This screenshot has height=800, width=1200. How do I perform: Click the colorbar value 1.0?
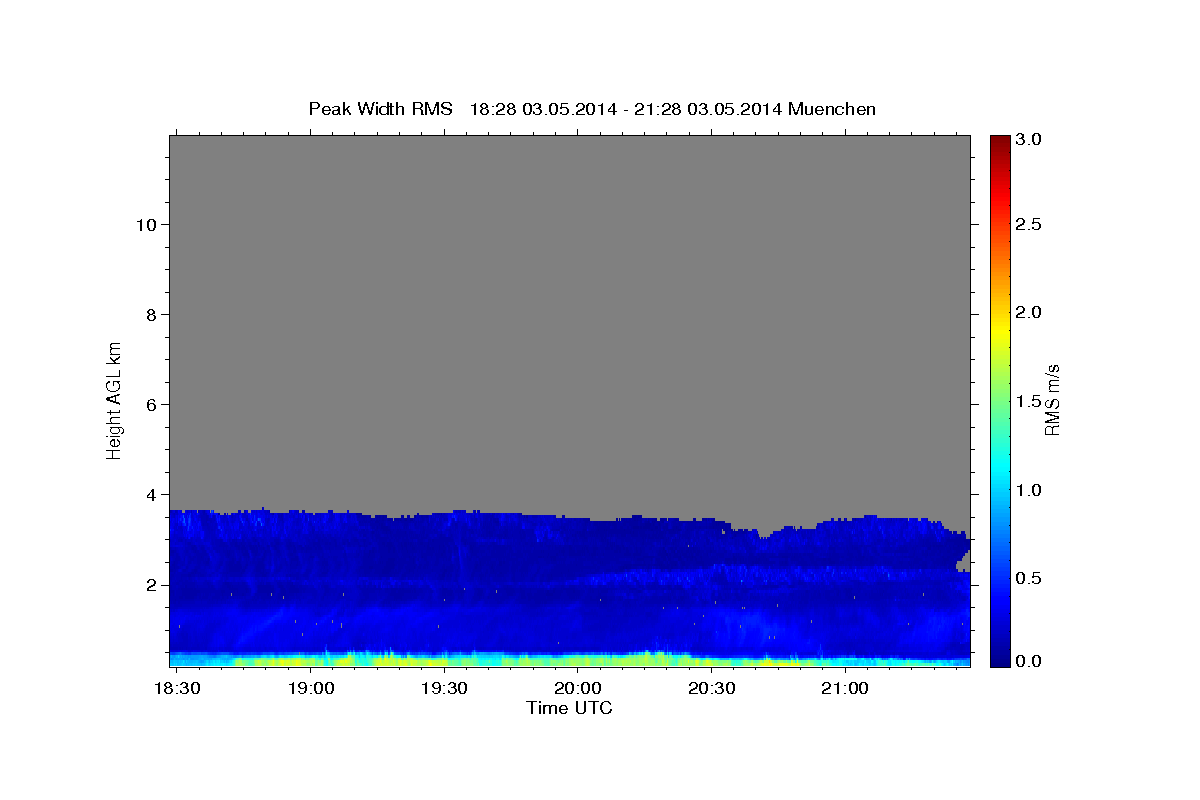click(1031, 490)
